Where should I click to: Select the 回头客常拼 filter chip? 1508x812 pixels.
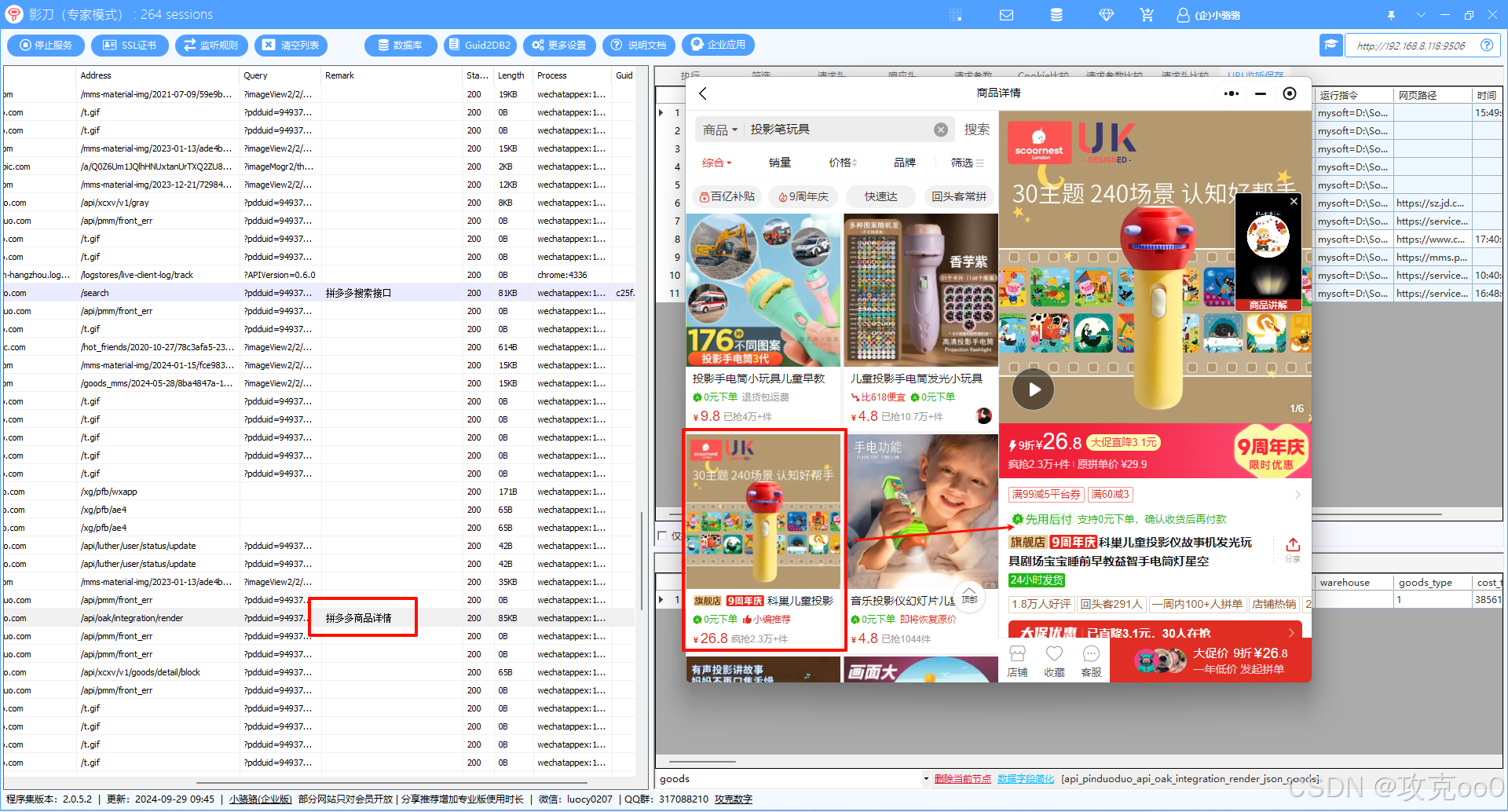pyautogui.click(x=958, y=196)
